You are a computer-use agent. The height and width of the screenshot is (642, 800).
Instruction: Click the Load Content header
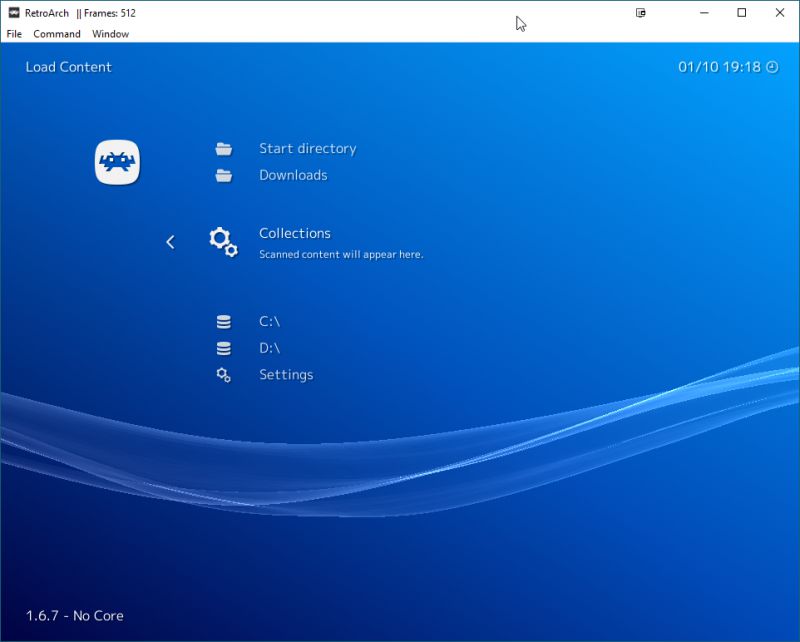coord(68,67)
